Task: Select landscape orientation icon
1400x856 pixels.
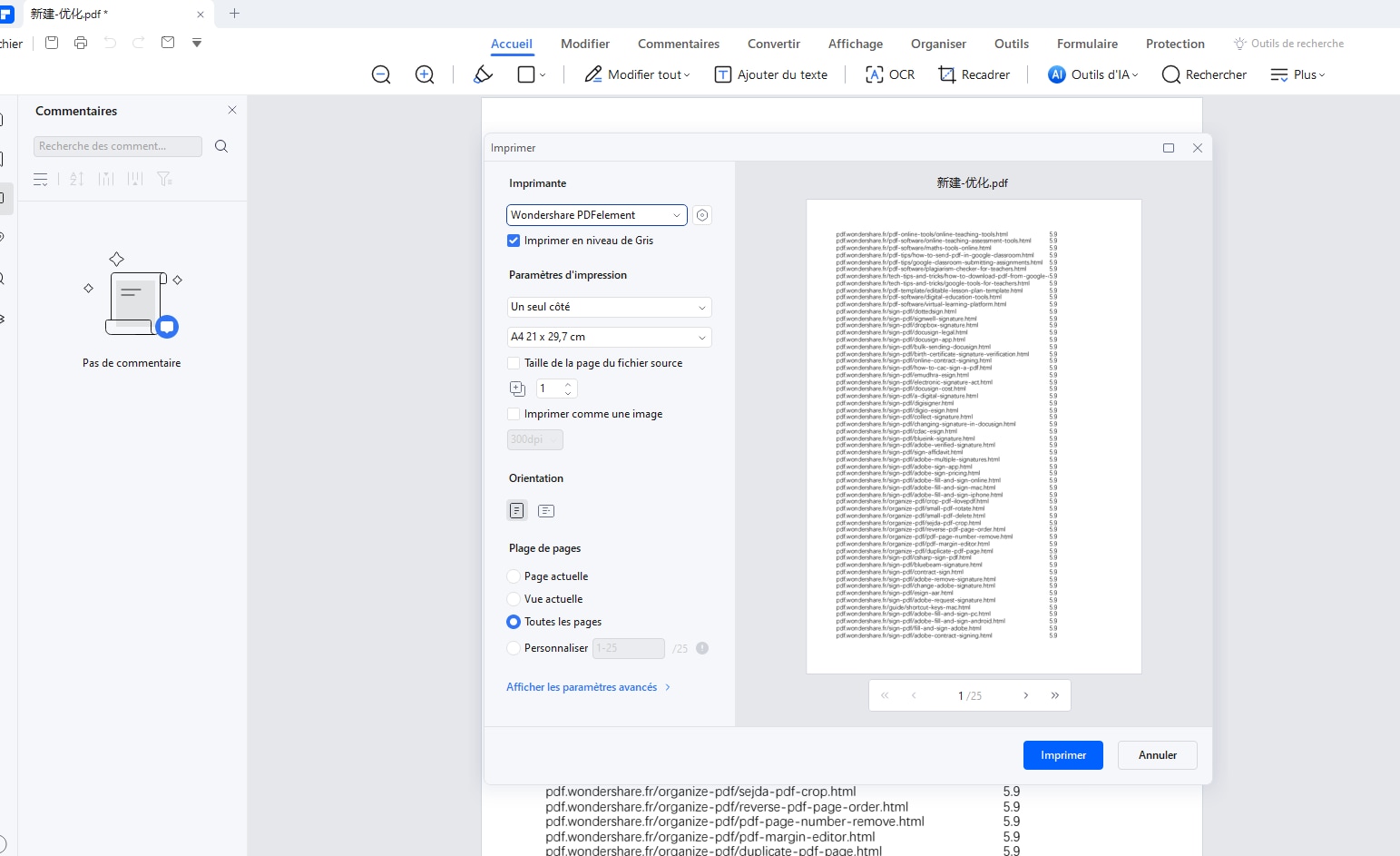Action: 546,511
